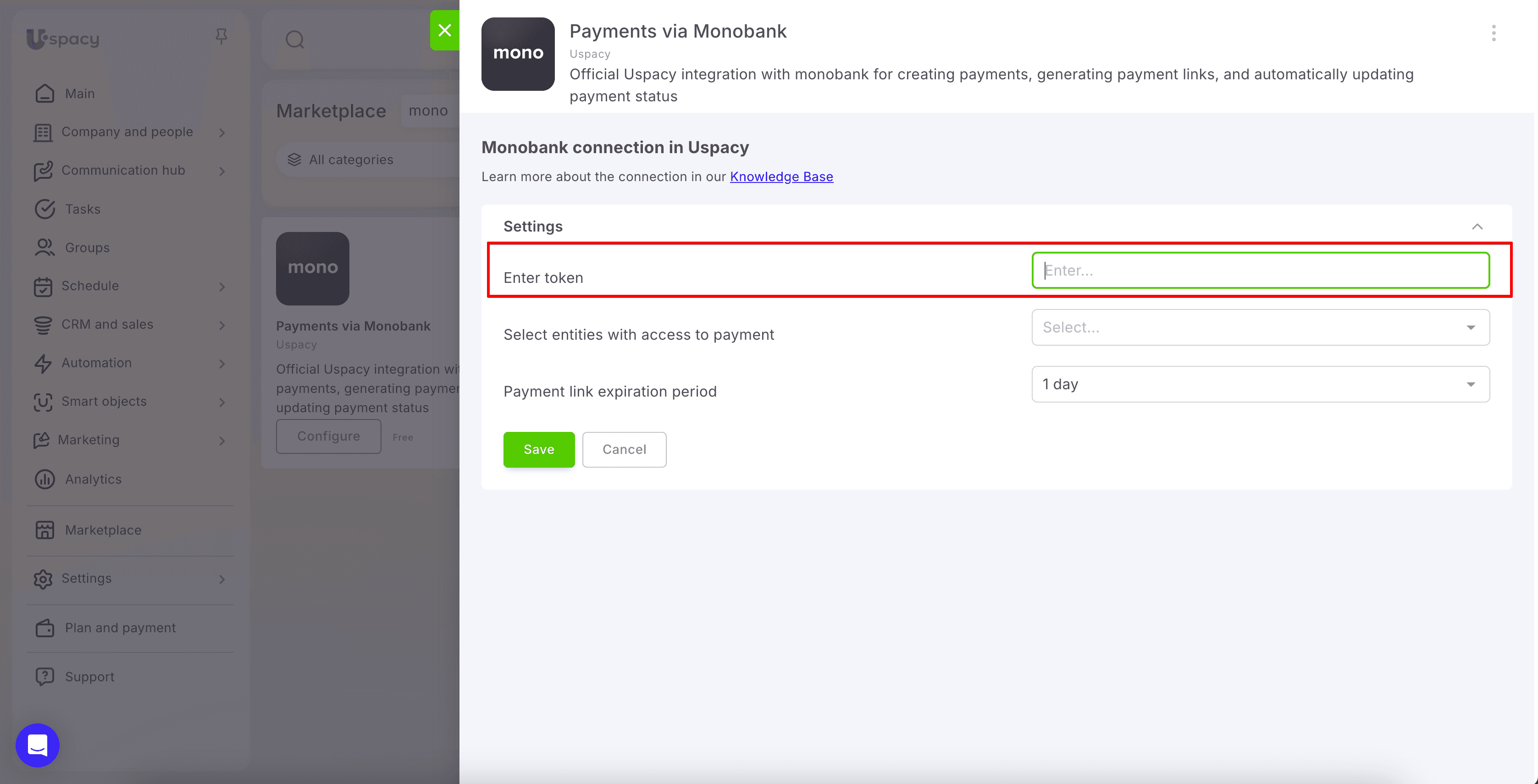
Task: Close the Monobank panel with green X
Action: click(445, 30)
